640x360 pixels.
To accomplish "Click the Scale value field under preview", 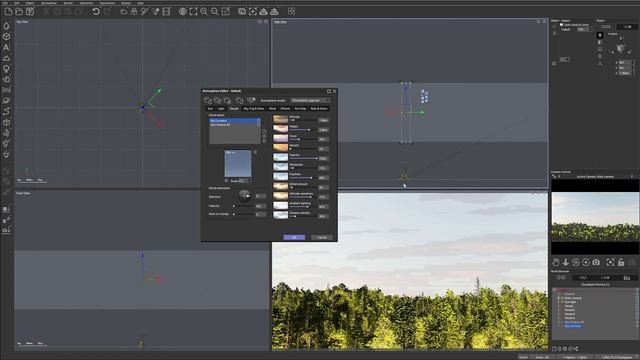I will pyautogui.click(x=244, y=180).
